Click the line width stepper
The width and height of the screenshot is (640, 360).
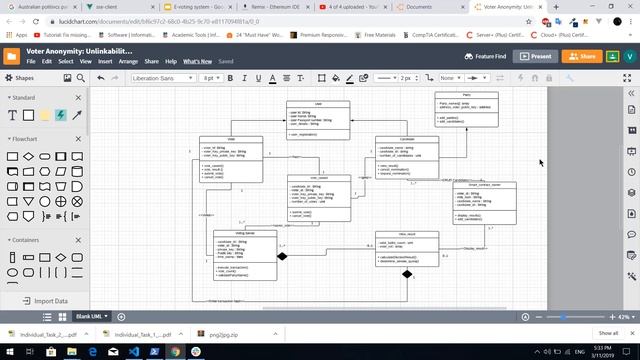[x=417, y=78]
